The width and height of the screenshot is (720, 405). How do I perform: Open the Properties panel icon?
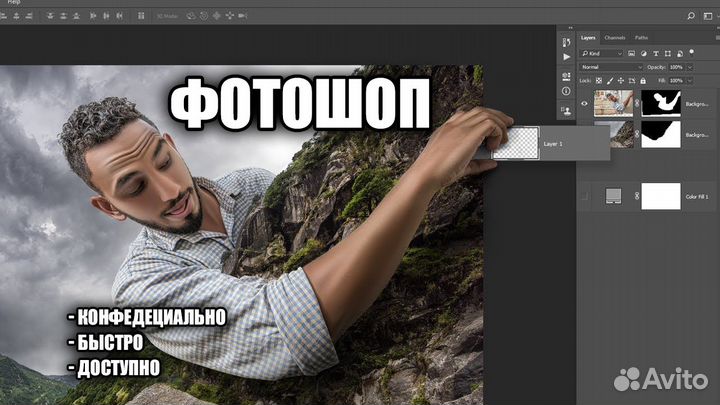566,76
